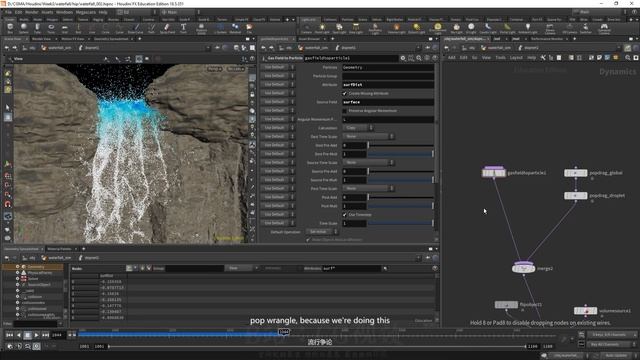Screen dimensions: 640x360
Task: Select the Font shelf tool
Action: pyautogui.click(x=183, y=28)
